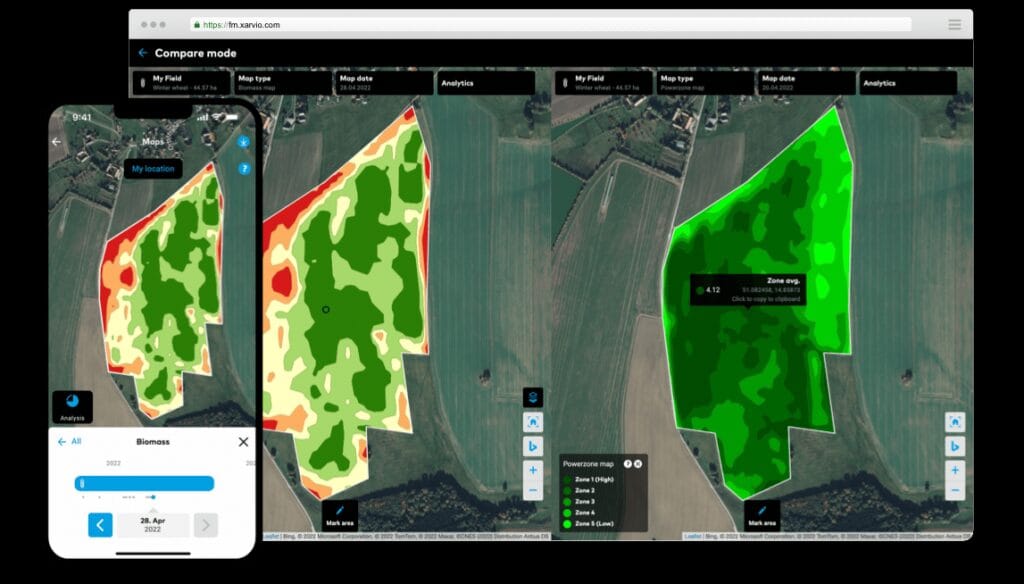This screenshot has width=1024, height=584.
Task: Click All to go back from Biomass view
Action: [70, 442]
